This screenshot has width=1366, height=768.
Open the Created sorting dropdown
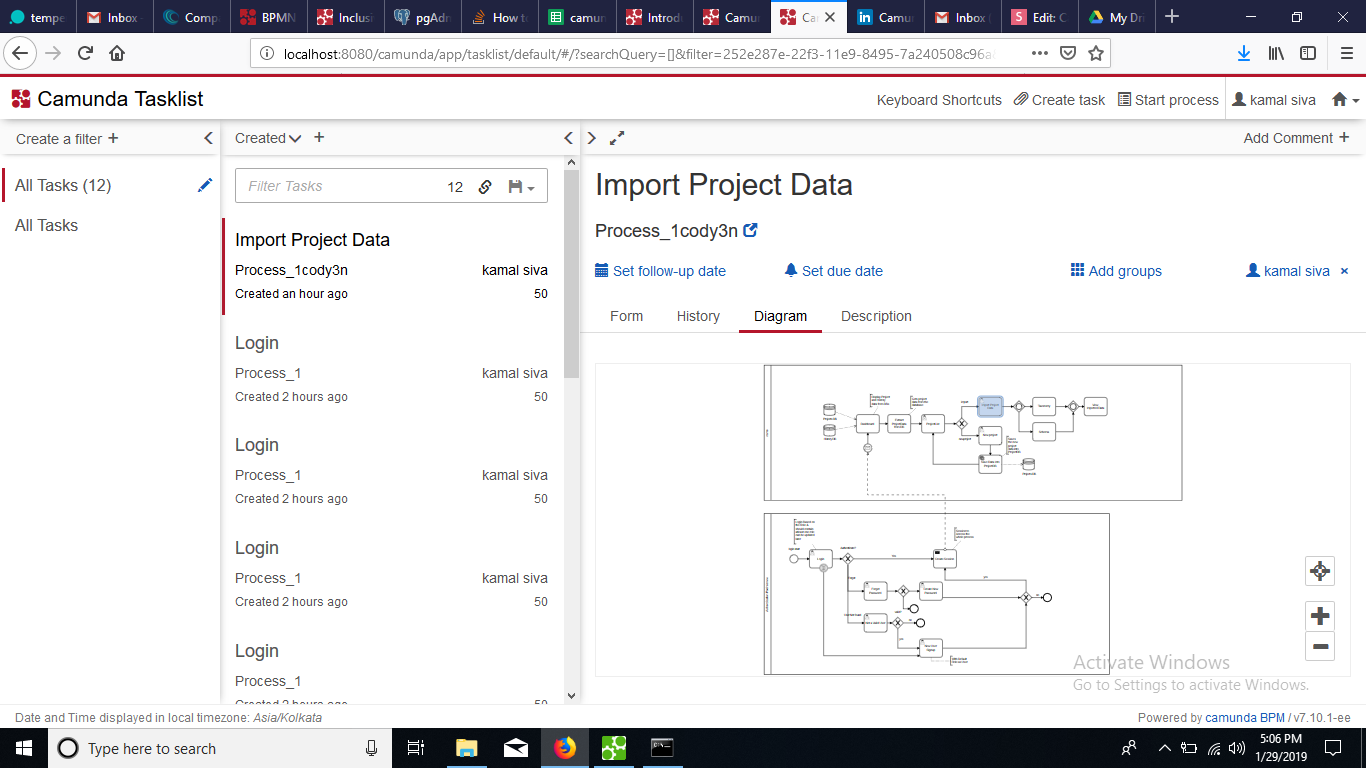click(x=268, y=138)
